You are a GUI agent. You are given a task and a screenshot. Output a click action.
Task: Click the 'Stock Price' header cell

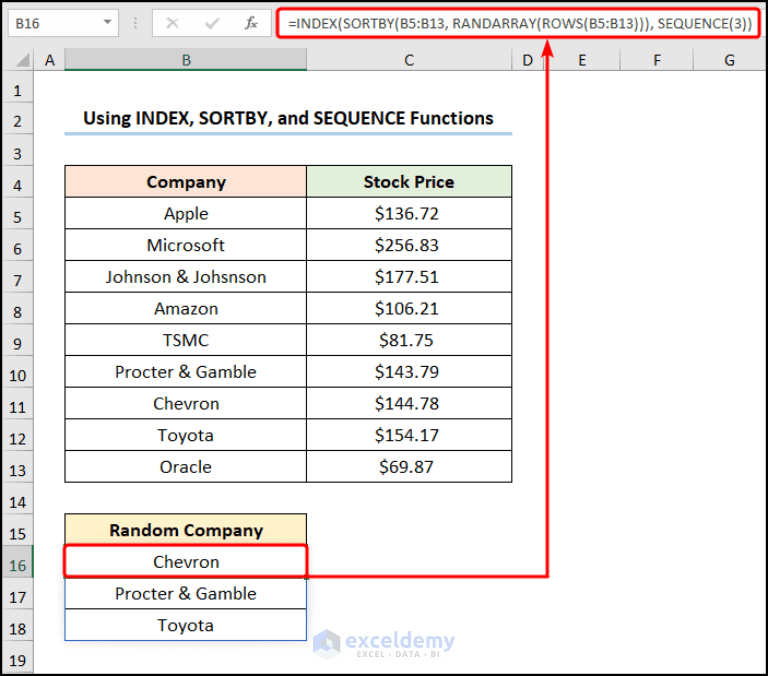(x=409, y=182)
